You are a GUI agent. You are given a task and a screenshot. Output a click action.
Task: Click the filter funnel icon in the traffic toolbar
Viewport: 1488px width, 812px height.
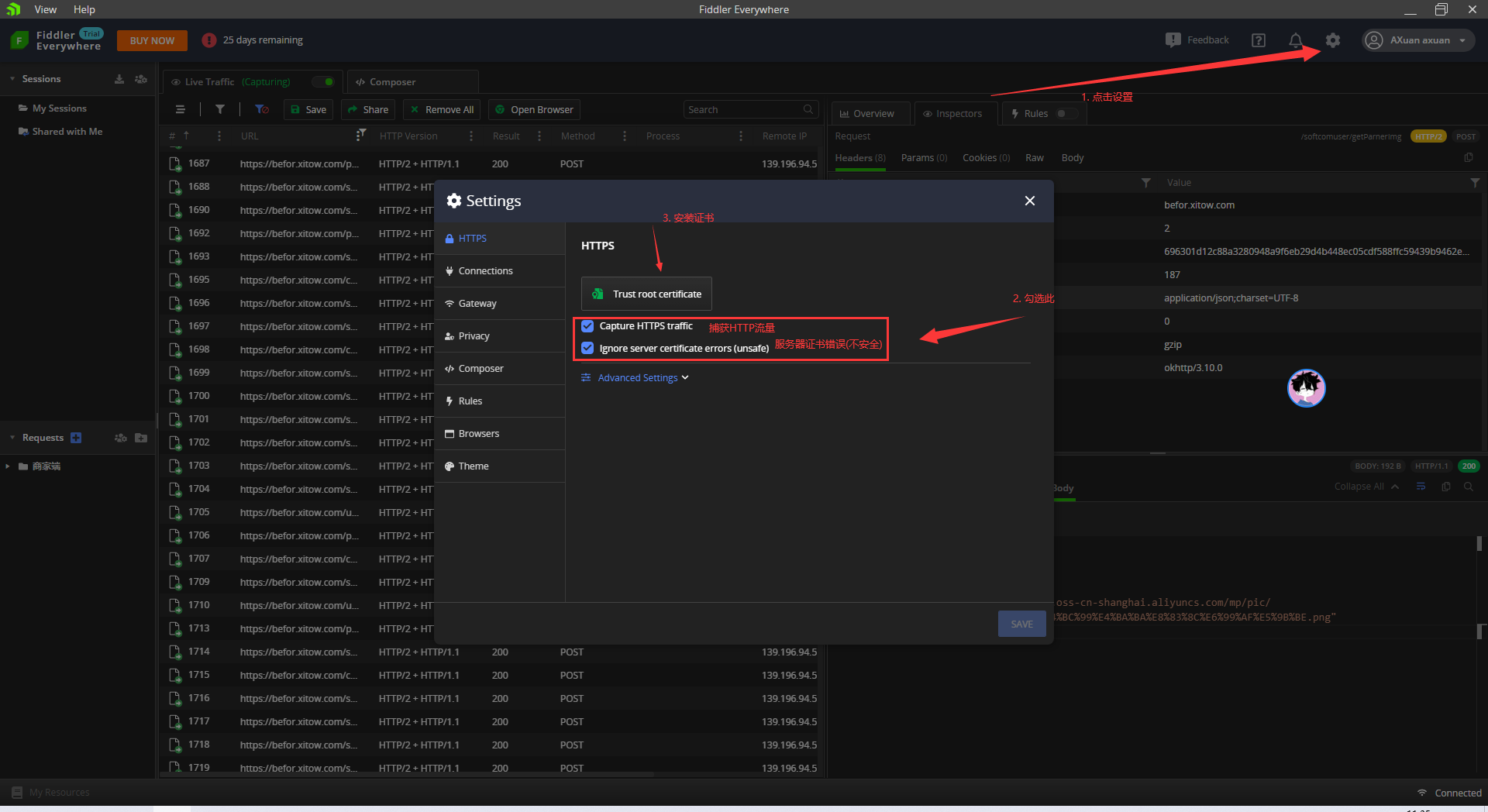(220, 109)
